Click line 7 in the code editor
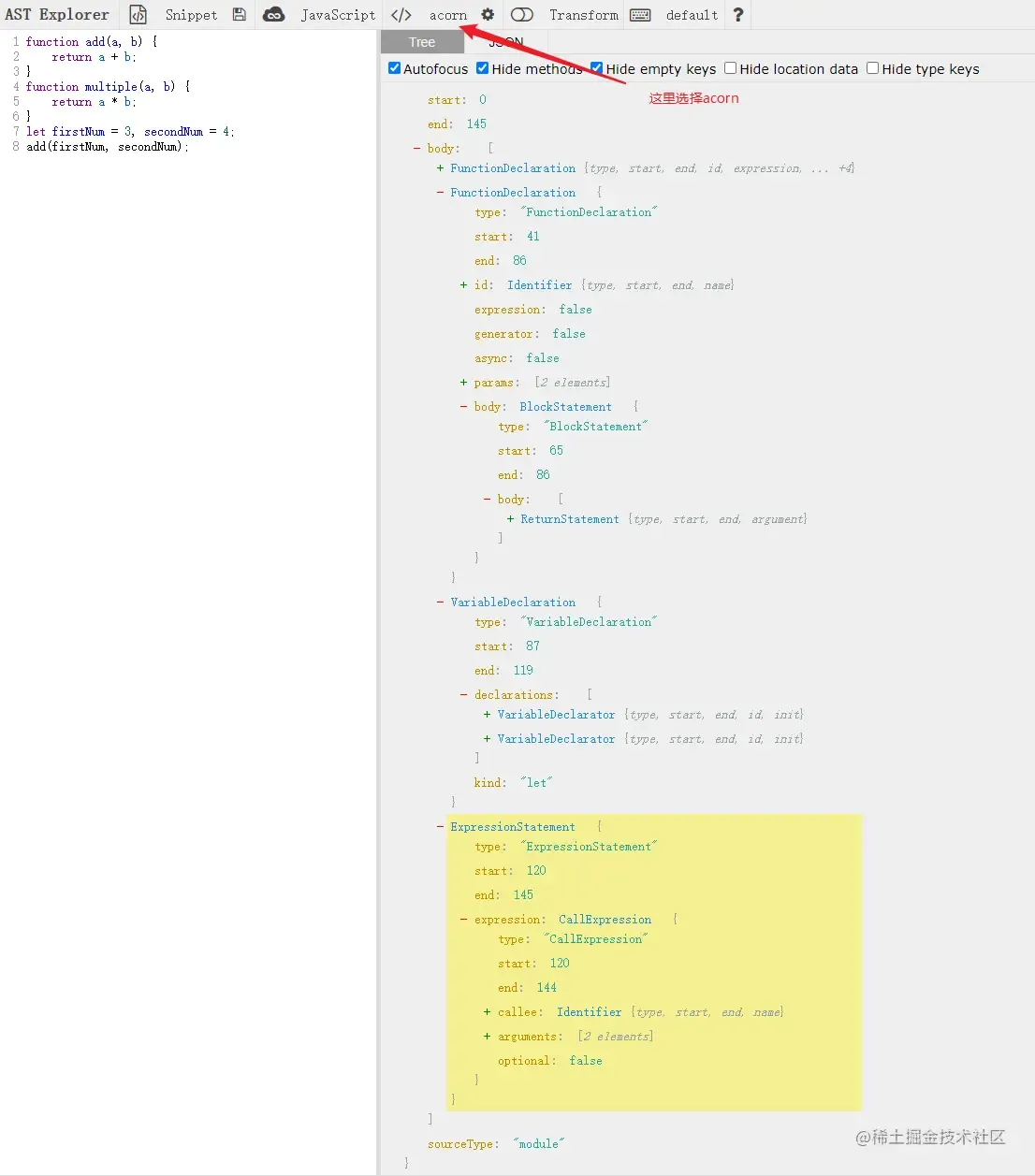This screenshot has height=1176, width=1035. 130,132
